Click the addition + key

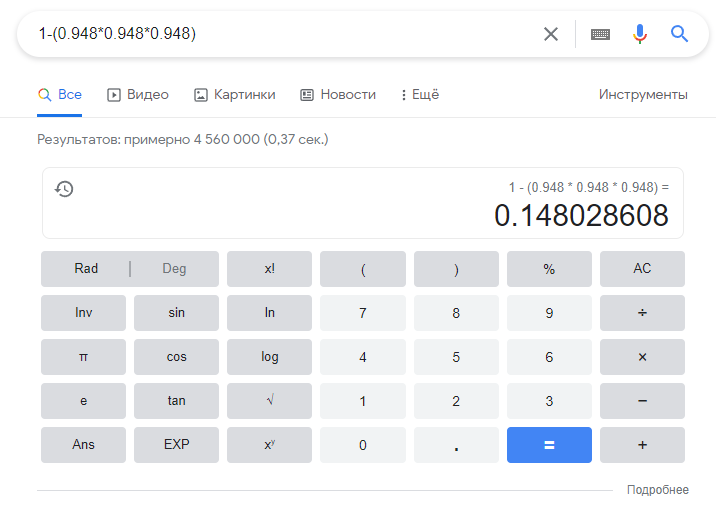(x=642, y=445)
